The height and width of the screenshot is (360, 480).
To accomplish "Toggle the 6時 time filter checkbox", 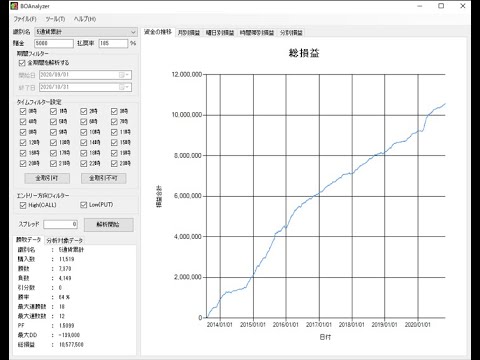I will pos(84,122).
